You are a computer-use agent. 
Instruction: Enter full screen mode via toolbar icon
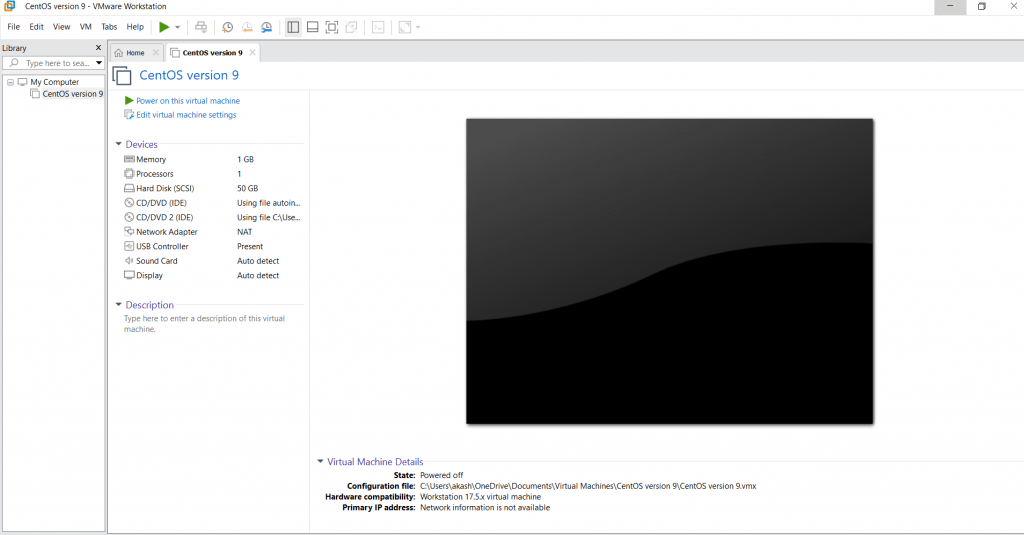(x=332, y=27)
